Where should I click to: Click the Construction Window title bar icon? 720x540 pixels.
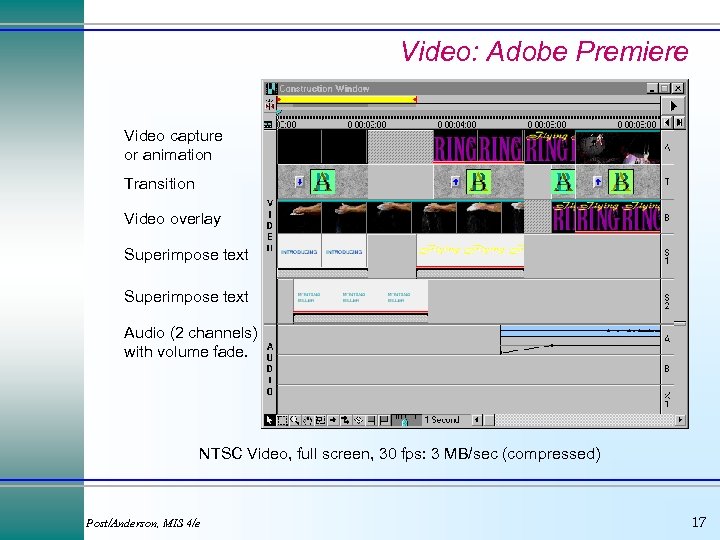(271, 88)
